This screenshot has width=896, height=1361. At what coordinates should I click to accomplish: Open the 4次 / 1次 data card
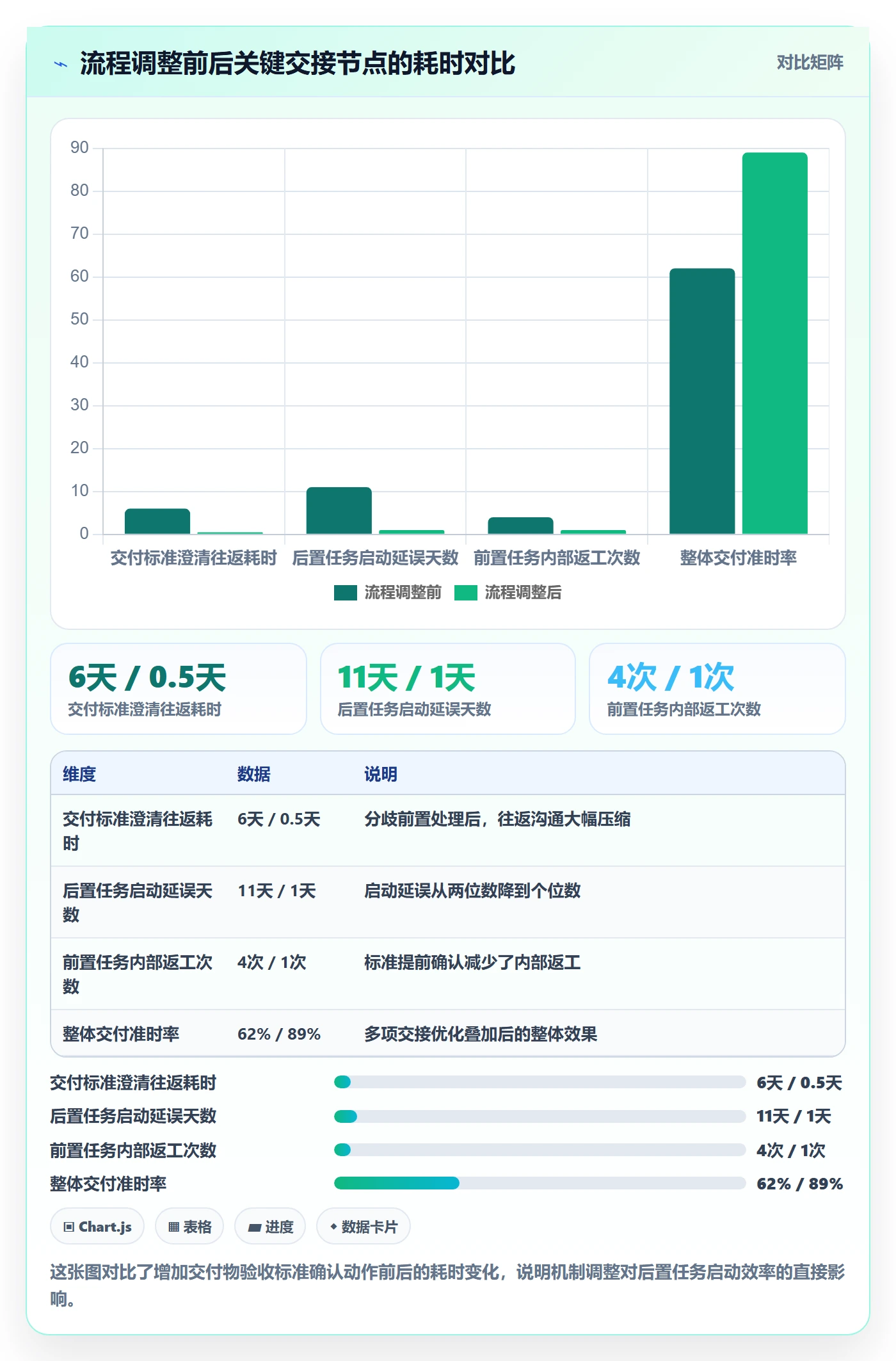pos(717,689)
